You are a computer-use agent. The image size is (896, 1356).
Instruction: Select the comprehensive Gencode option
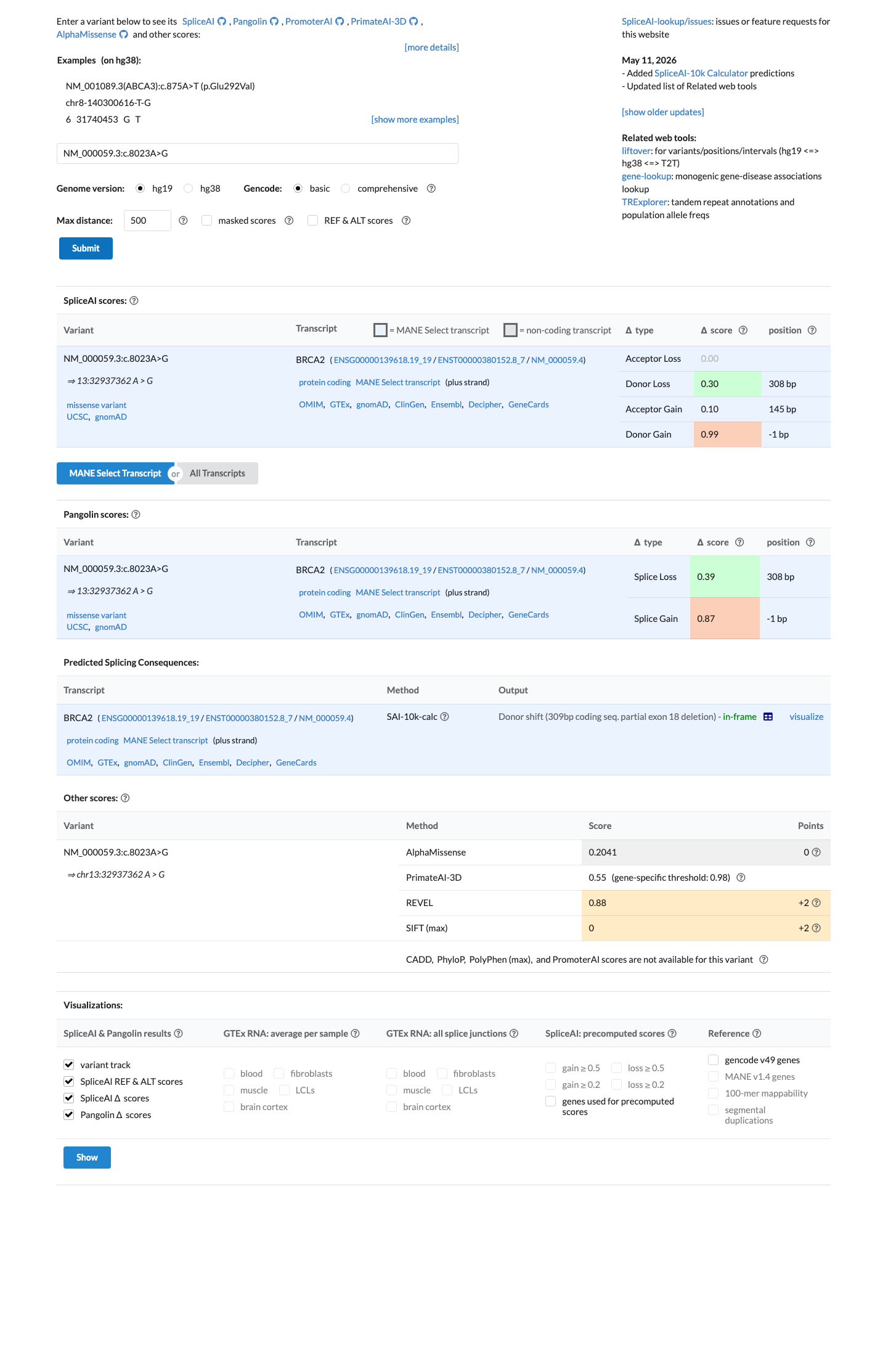tap(346, 189)
